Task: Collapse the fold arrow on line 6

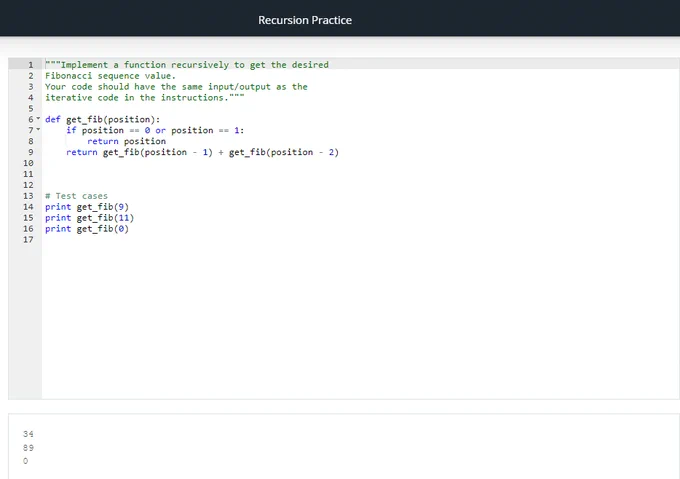Action: point(38,118)
